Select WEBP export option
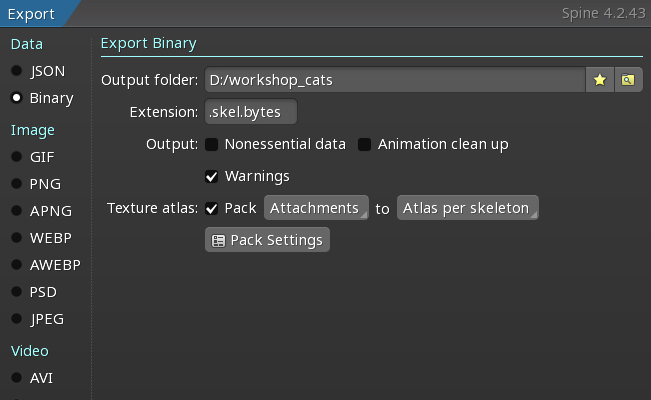Image resolution: width=651 pixels, height=400 pixels. point(17,238)
